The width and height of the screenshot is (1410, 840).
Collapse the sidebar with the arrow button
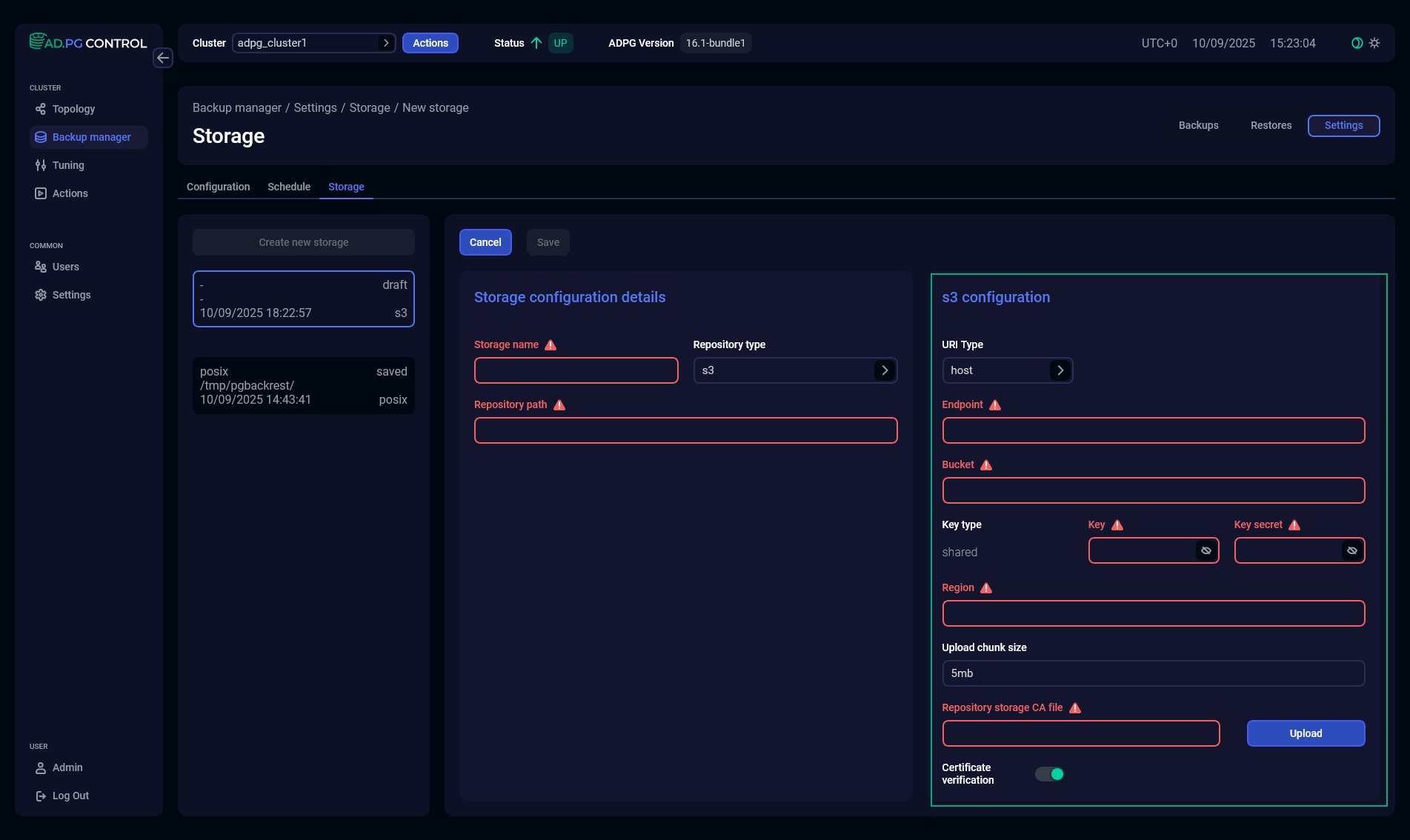click(x=163, y=58)
